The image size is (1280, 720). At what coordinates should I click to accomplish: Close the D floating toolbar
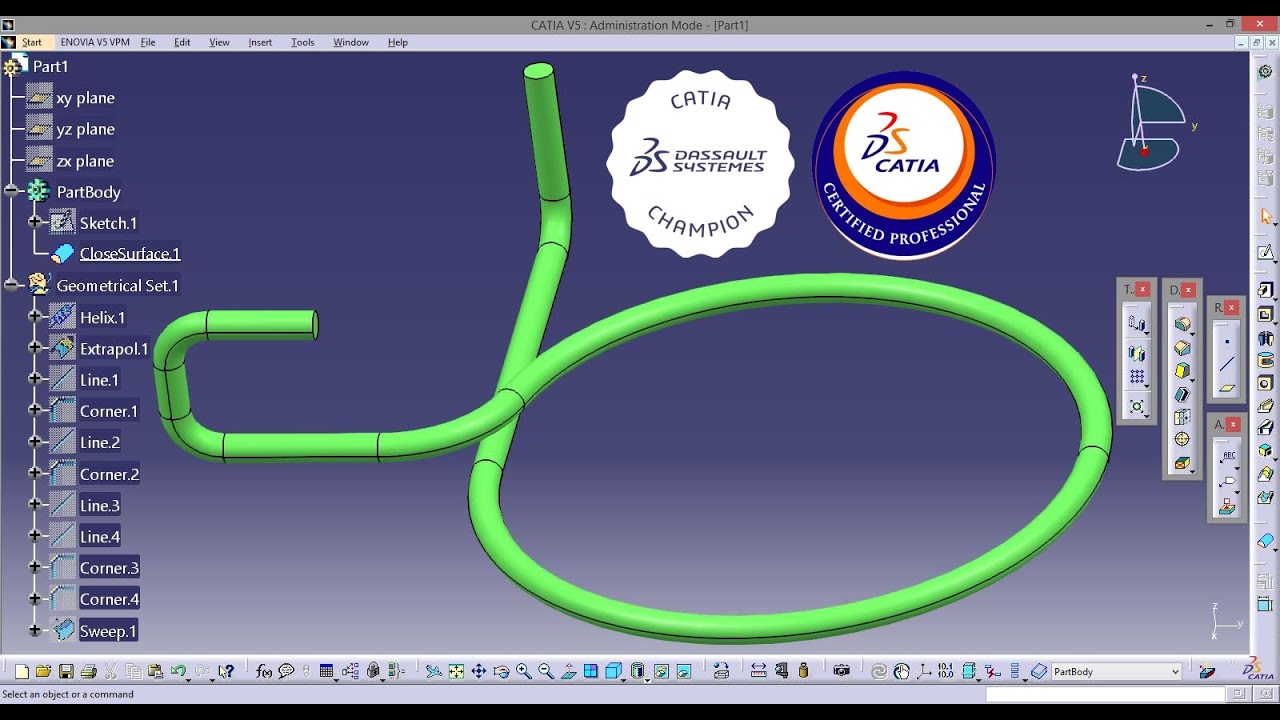(1188, 290)
